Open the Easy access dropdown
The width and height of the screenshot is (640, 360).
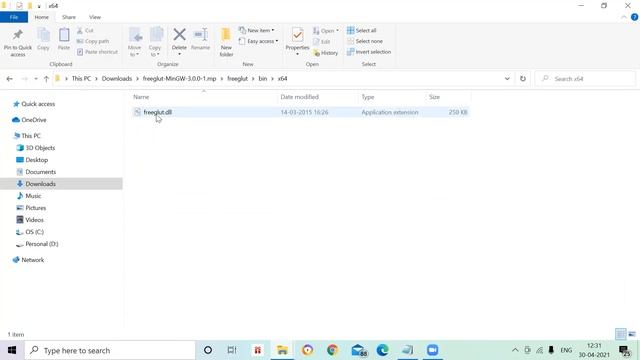click(x=258, y=41)
